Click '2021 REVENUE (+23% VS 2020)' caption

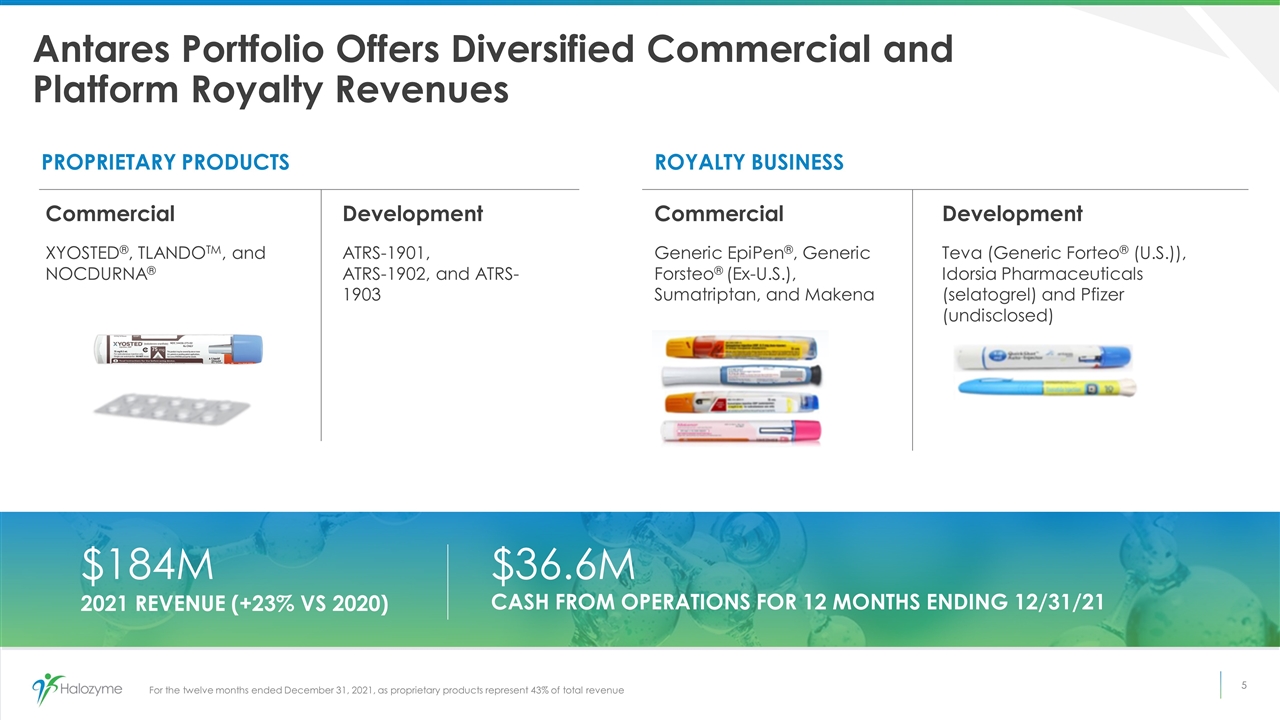(235, 605)
